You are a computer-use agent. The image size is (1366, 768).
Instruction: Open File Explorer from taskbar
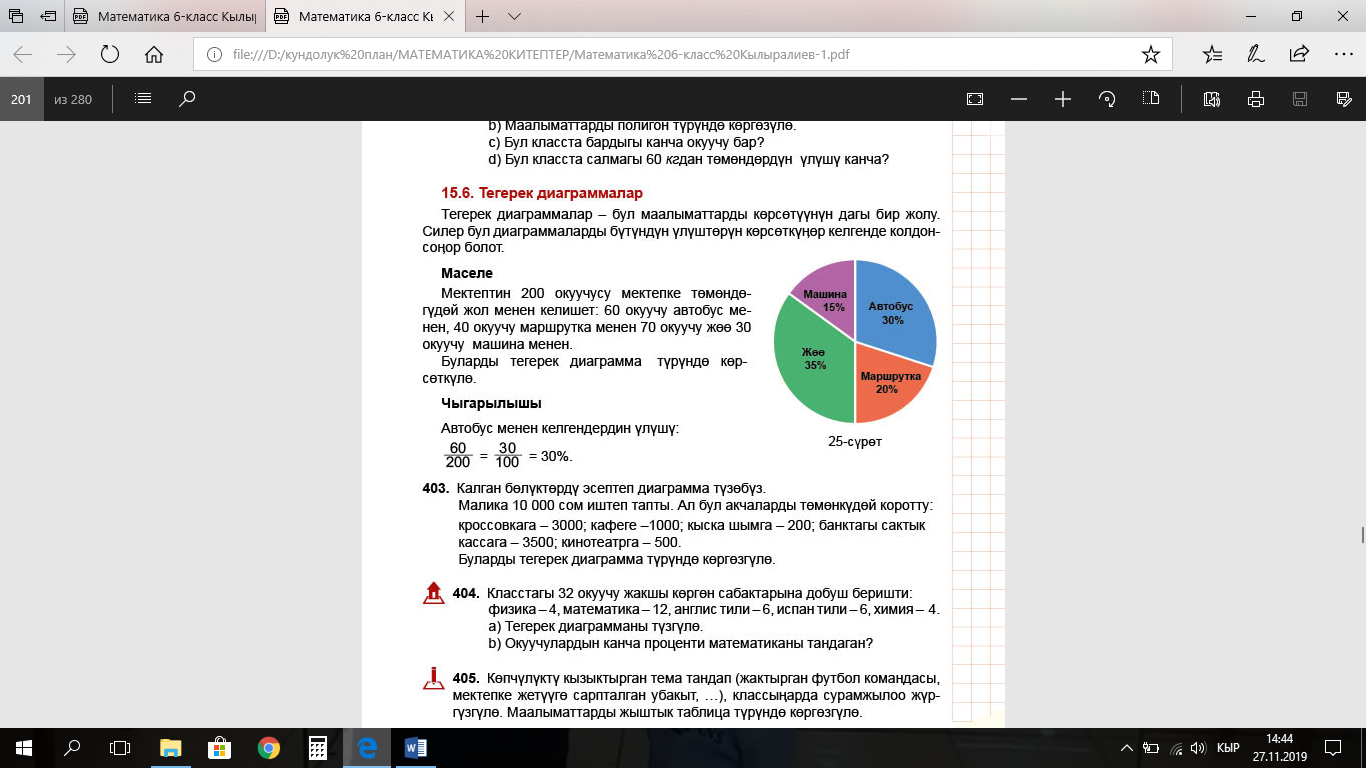click(171, 747)
